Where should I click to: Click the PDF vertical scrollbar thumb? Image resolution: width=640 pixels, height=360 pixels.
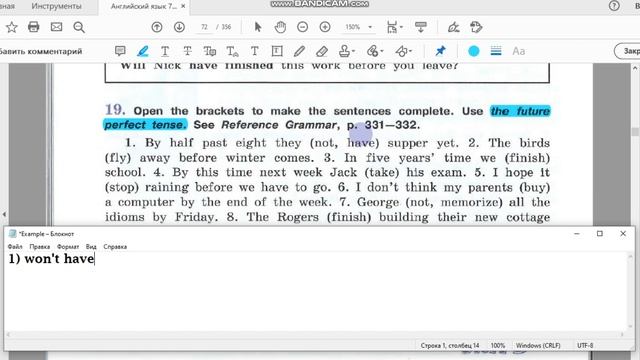(x=635, y=132)
